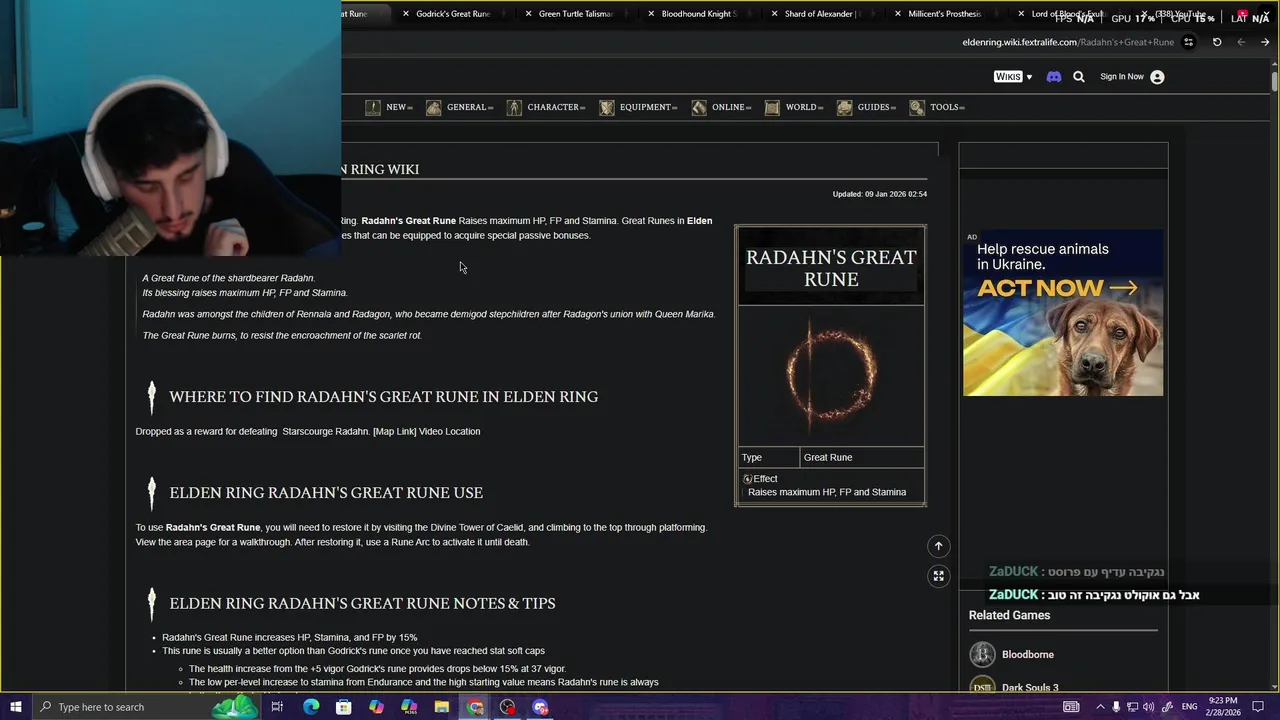Reload the page
Viewport: 1280px width, 720px height.
[1217, 42]
